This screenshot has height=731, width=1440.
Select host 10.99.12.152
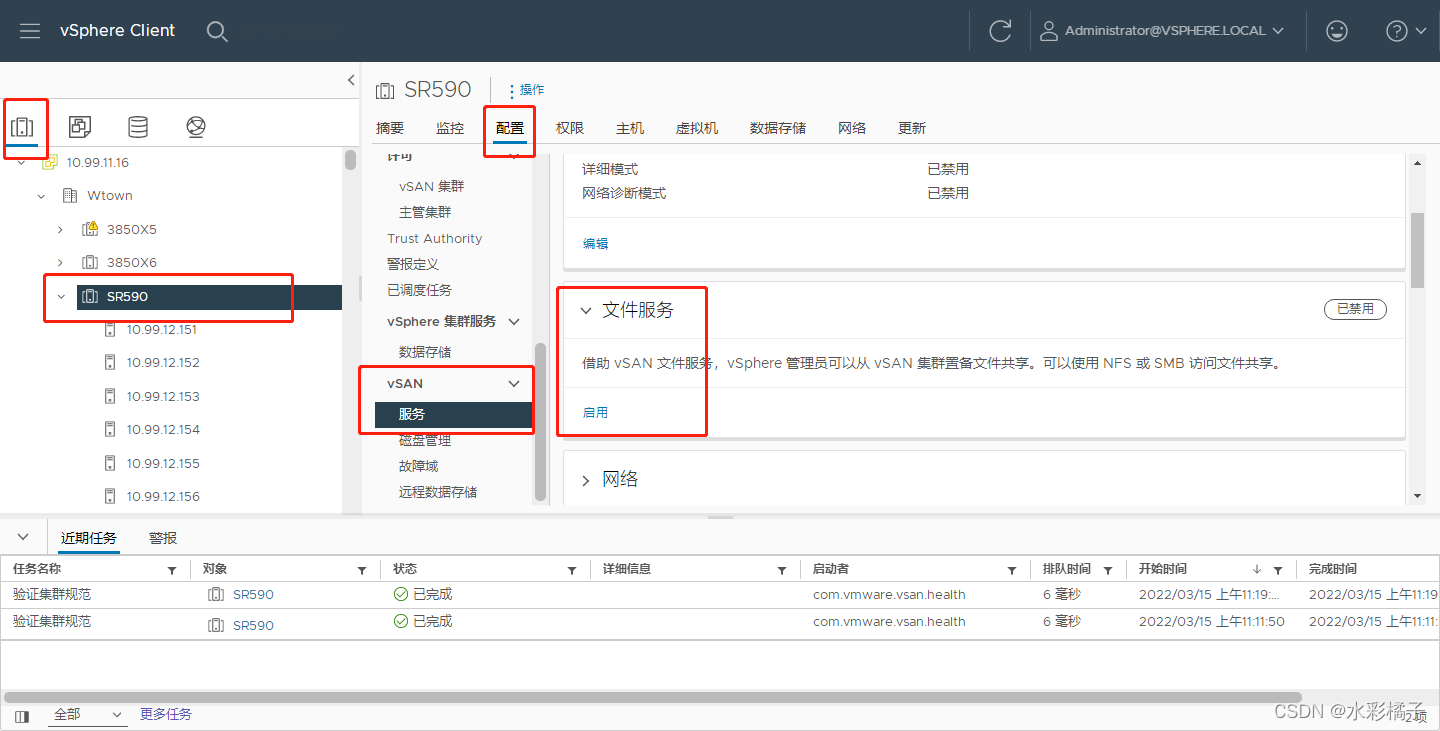163,363
